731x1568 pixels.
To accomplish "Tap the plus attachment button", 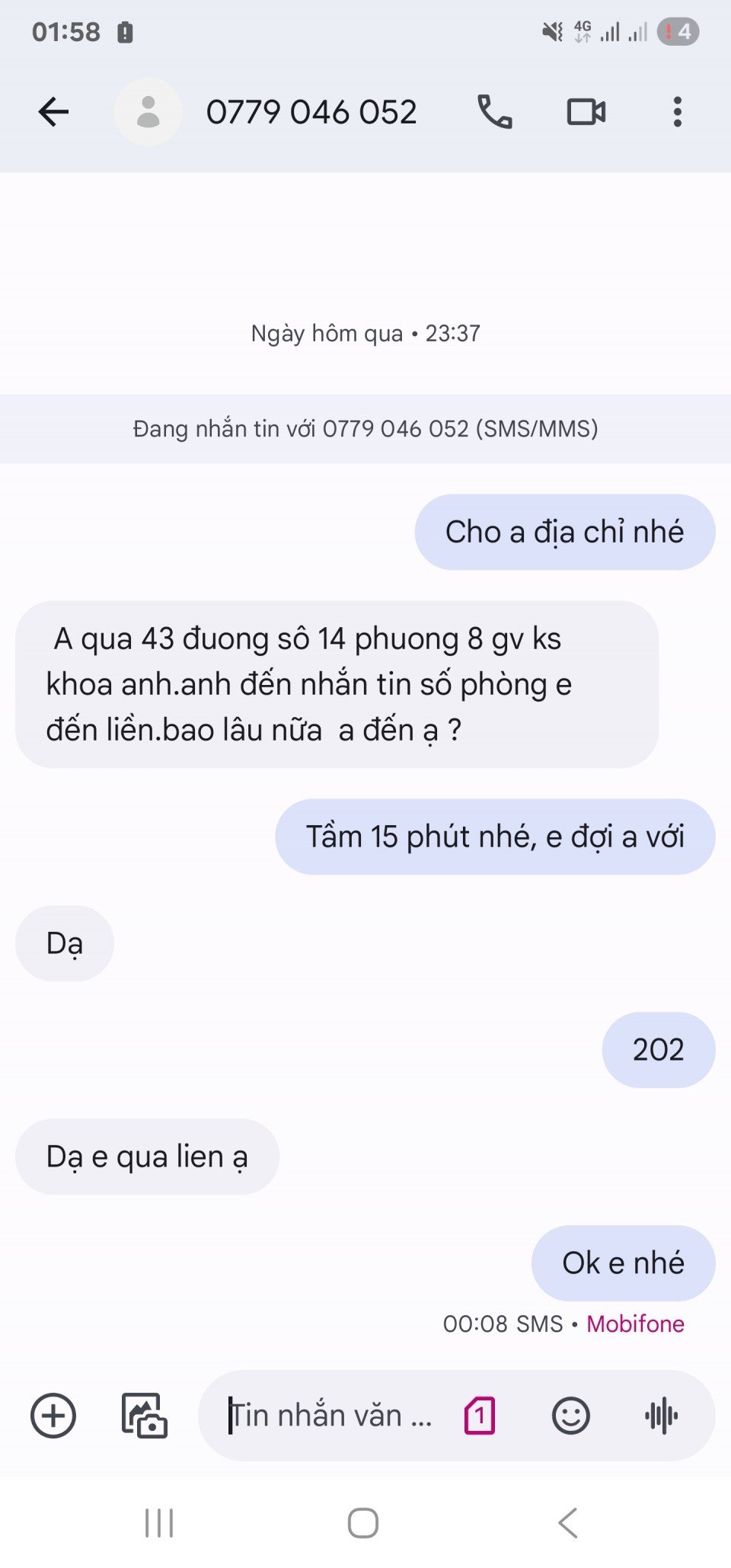I will (x=53, y=1416).
